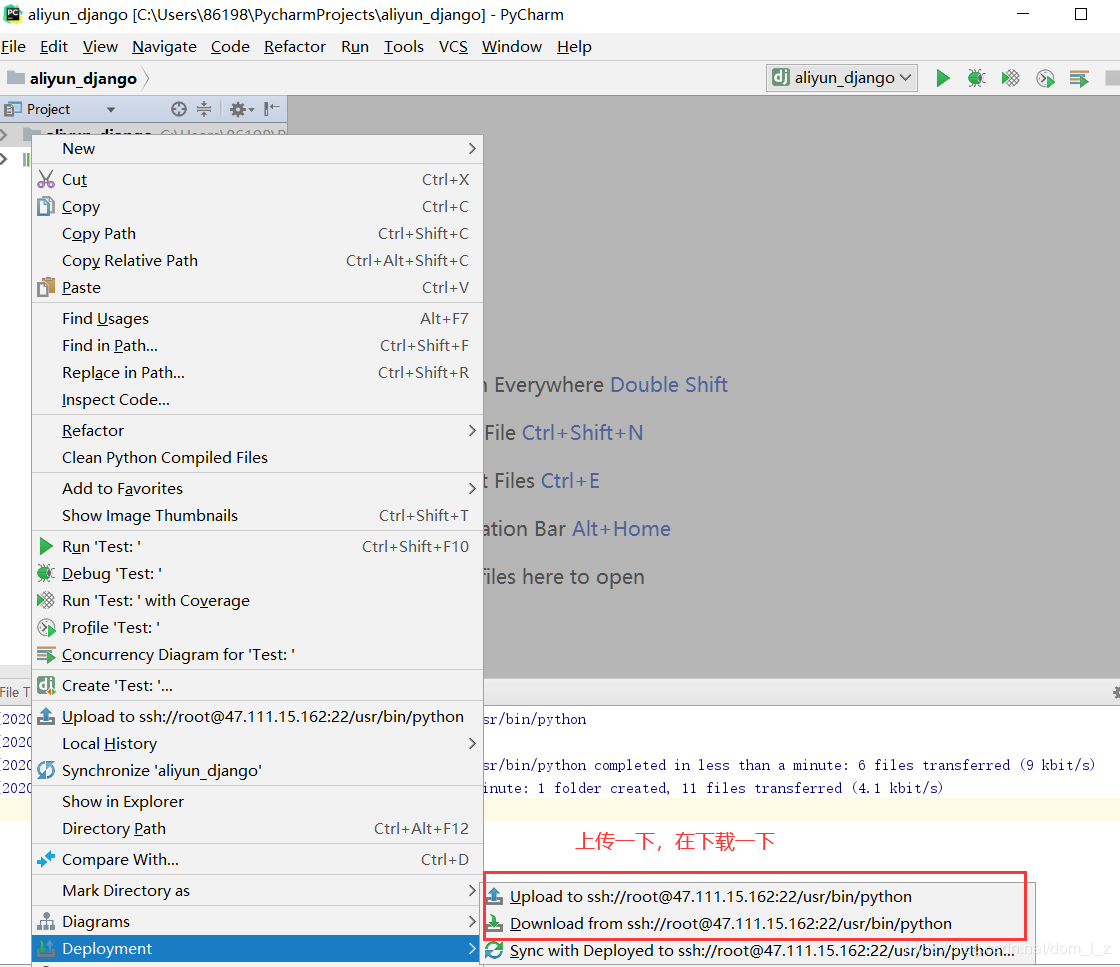Click the Paste clipboard icon
Viewport: 1120px width, 967px height.
(x=46, y=287)
